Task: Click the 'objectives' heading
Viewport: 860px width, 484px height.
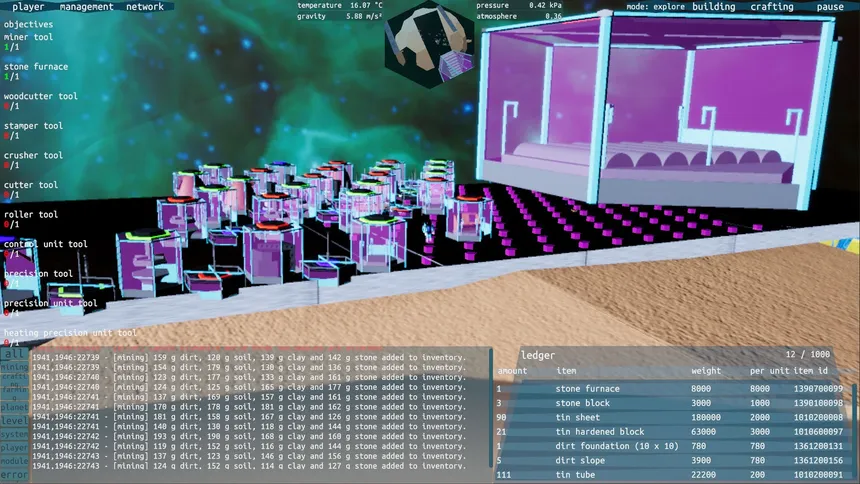Action: 29,25
